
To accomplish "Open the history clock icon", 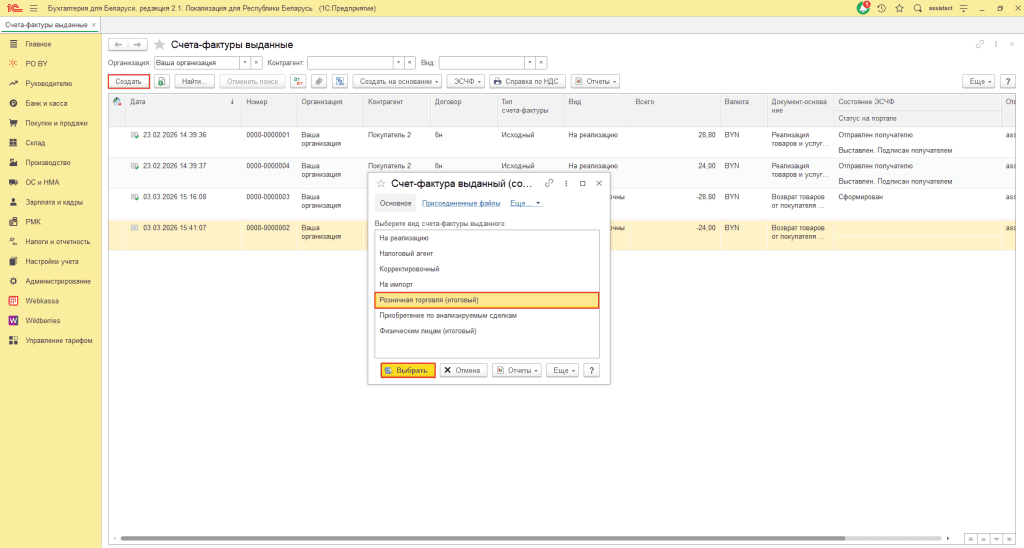I will [881, 8].
